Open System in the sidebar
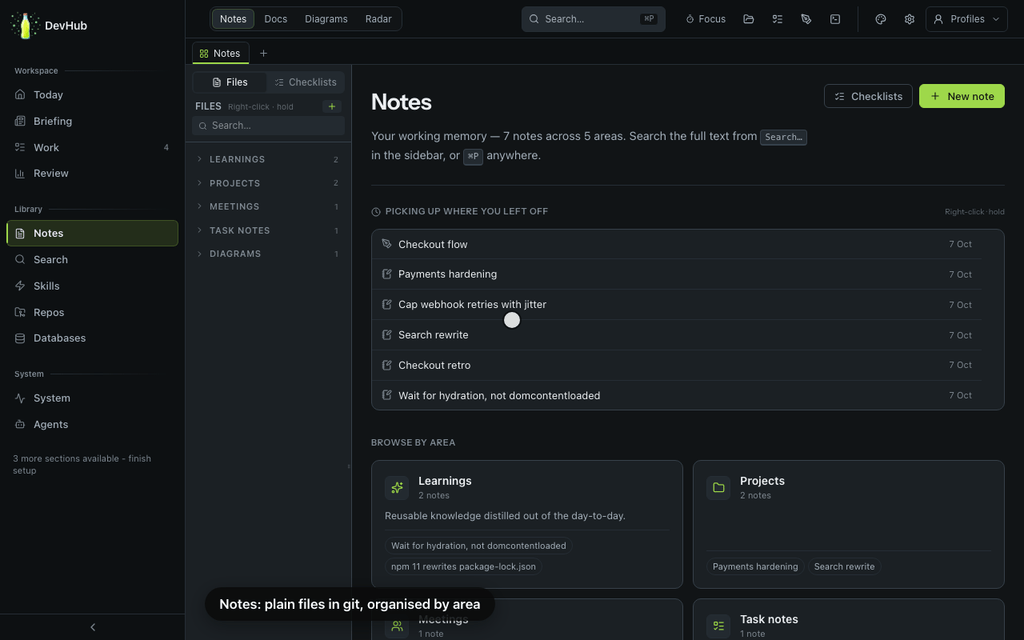Viewport: 1024px width, 640px height. [x=92, y=398]
